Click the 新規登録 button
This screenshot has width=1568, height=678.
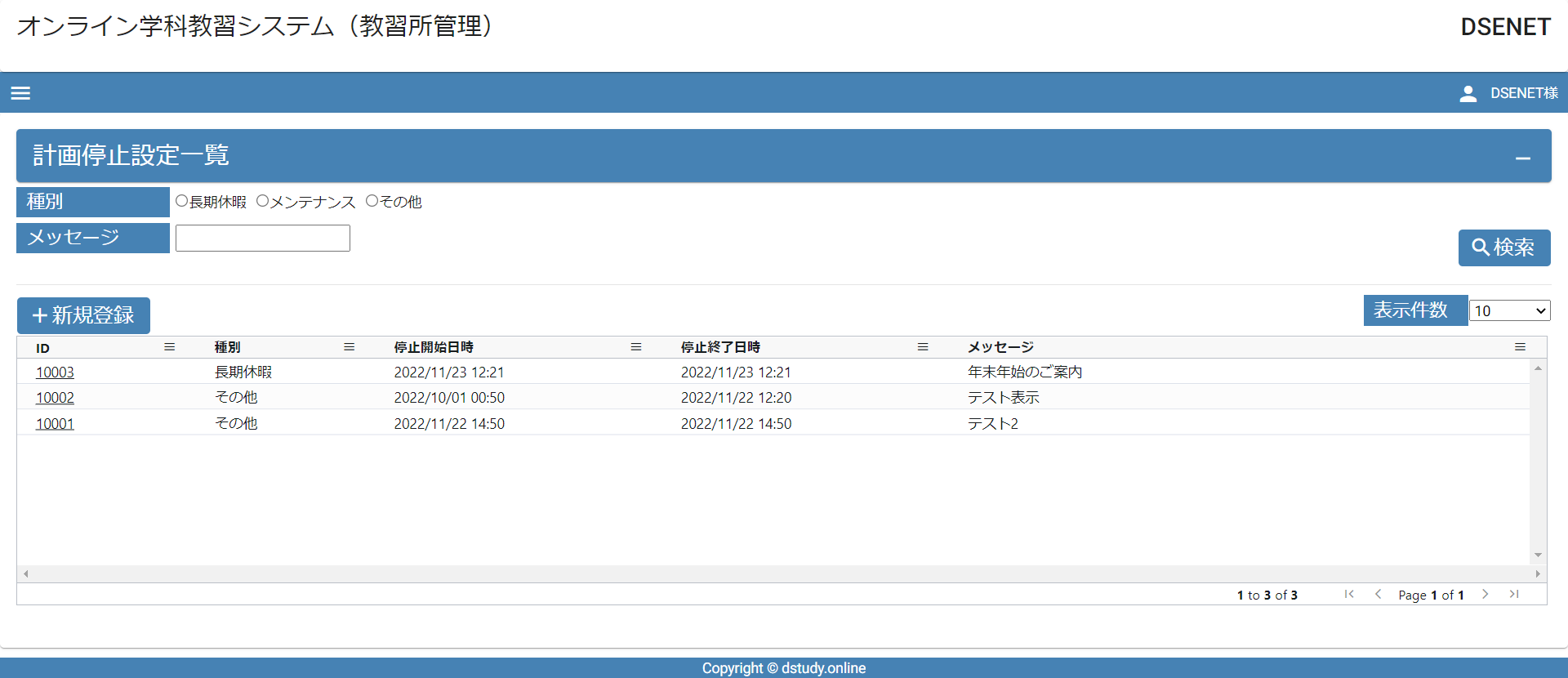click(x=83, y=315)
